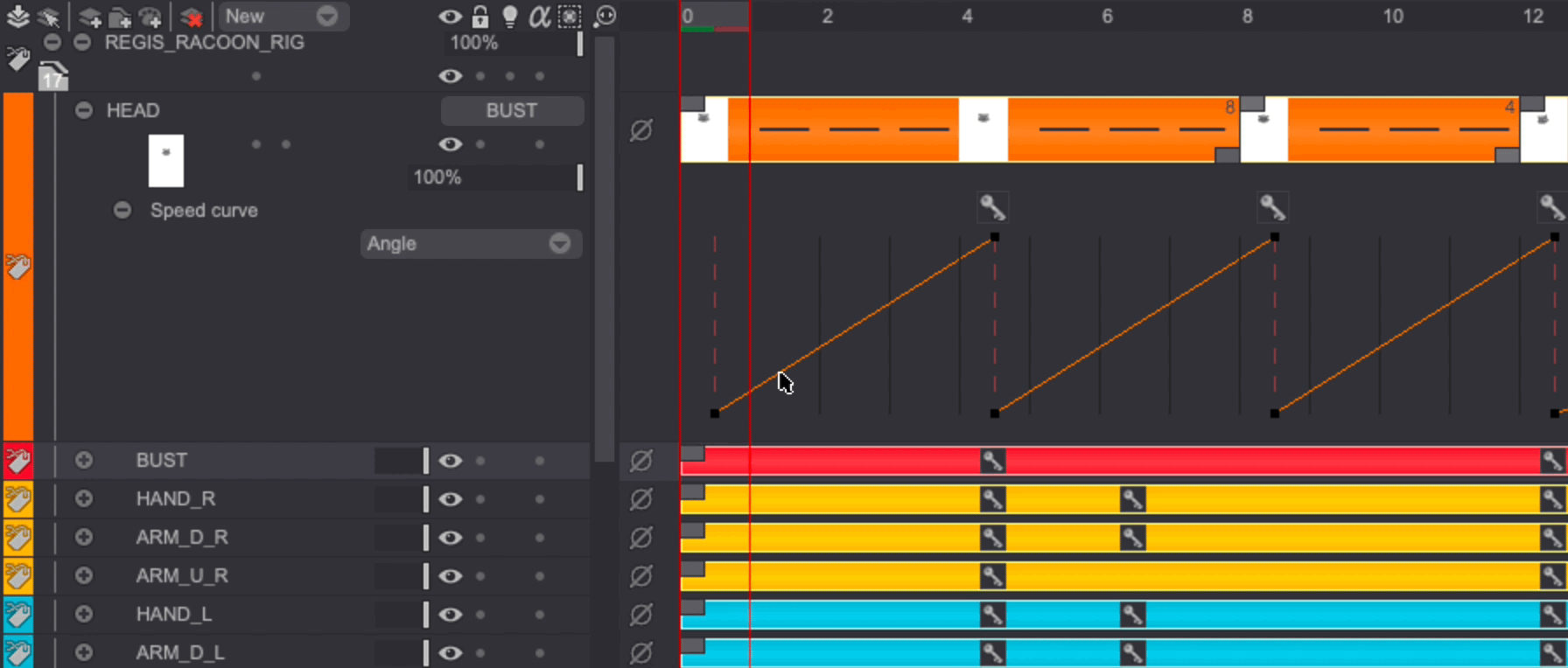This screenshot has width=1568, height=668.
Task: Open the Angle dropdown under Speed curve
Action: [471, 244]
